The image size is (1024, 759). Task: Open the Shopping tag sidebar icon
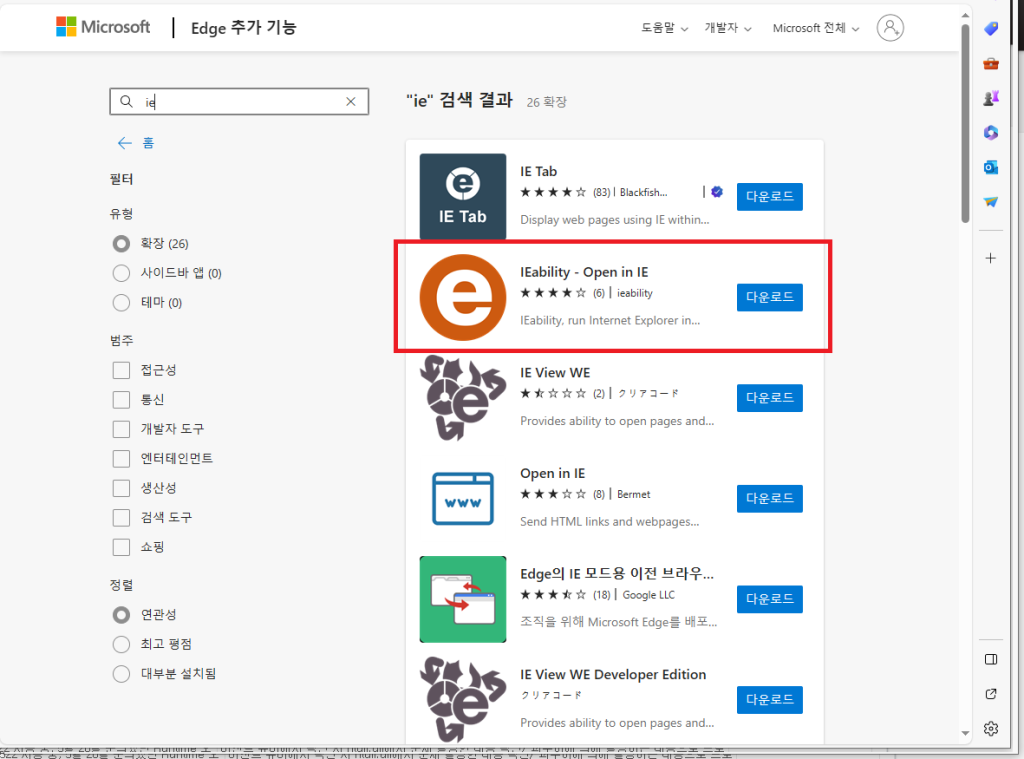991,29
